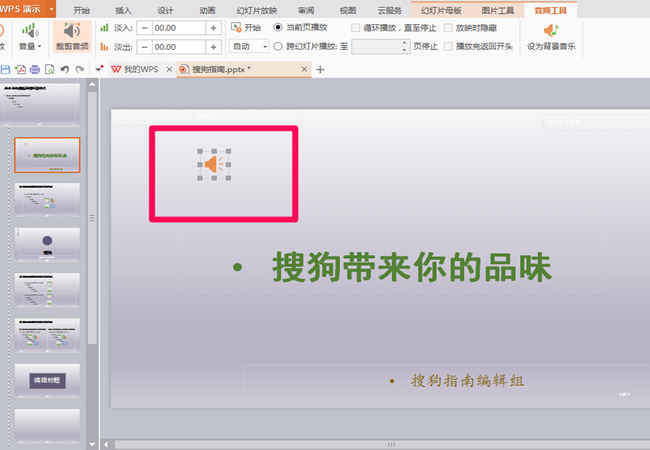Open the 视图 ribbon tab

(x=348, y=10)
